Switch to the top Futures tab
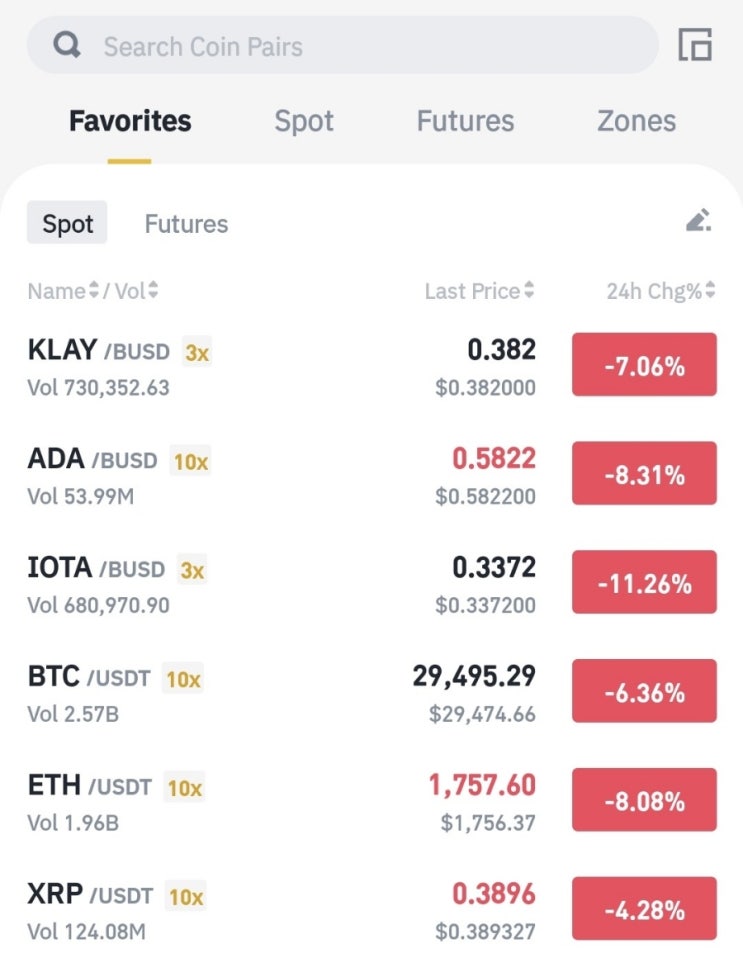Image resolution: width=743 pixels, height=958 pixels. tap(465, 121)
